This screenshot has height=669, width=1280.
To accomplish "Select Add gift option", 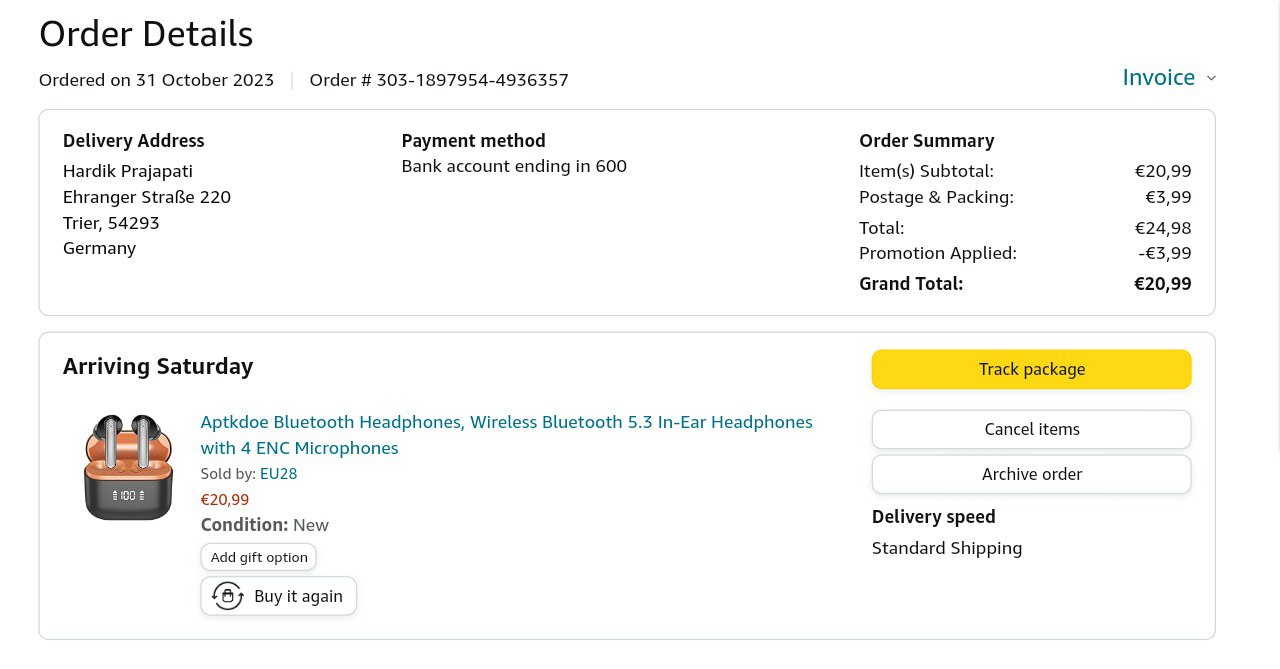I will (259, 557).
